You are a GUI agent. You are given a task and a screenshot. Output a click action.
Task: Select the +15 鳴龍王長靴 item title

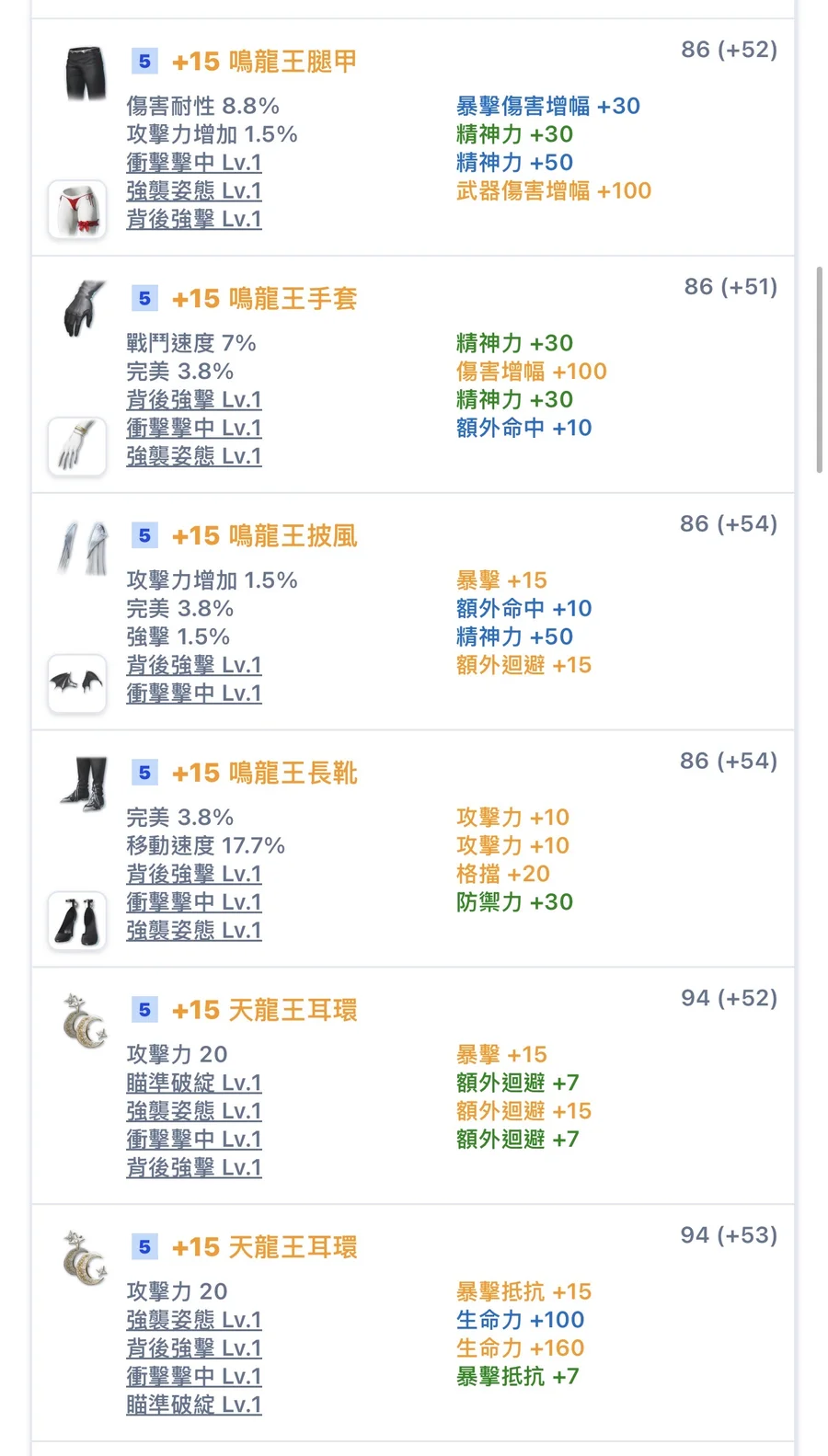(x=265, y=774)
